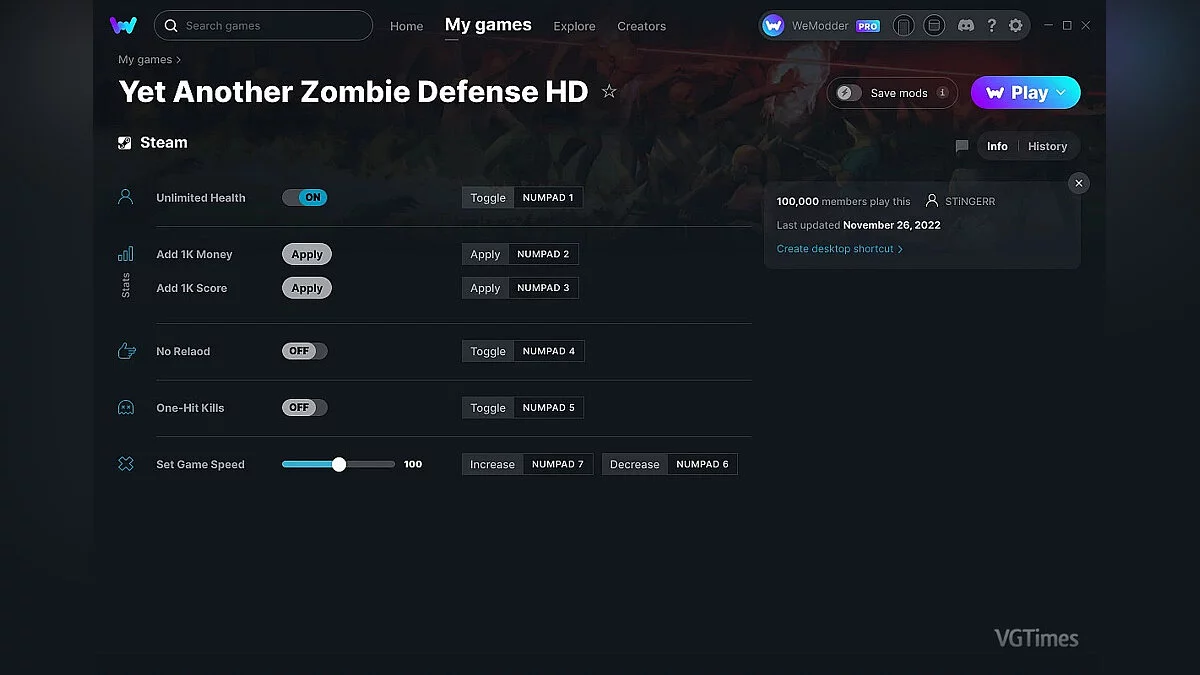Change the NUMPAD 2 hotkey binding
1200x675 pixels.
(543, 254)
